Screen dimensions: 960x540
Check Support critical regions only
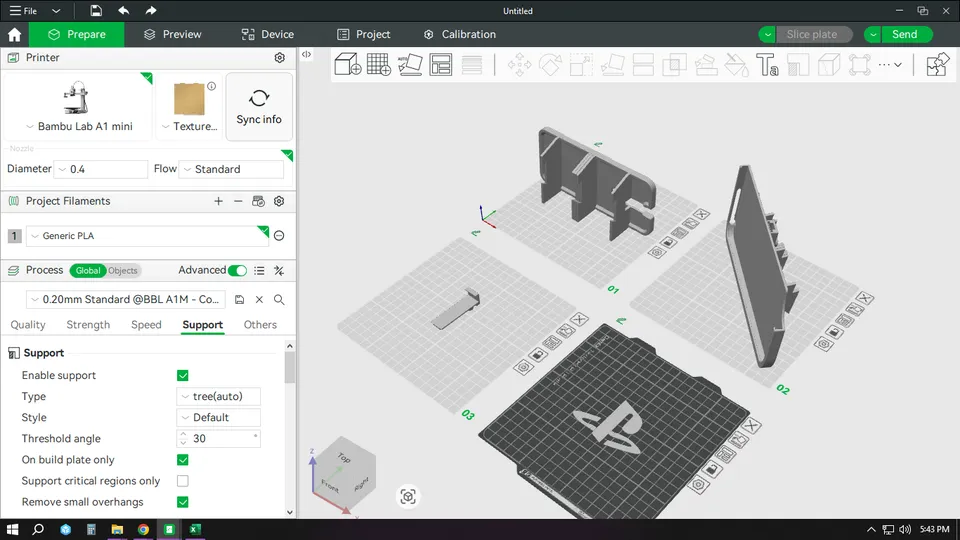(182, 481)
